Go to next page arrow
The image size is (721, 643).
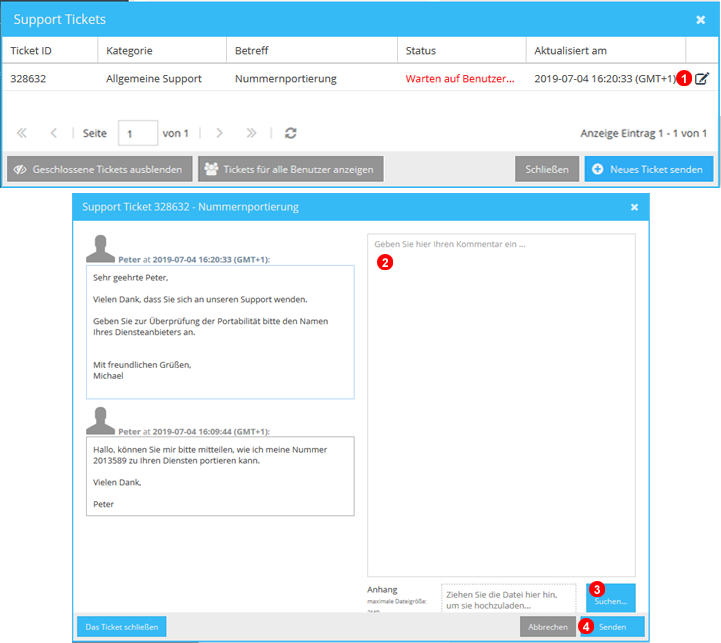pyautogui.click(x=220, y=132)
